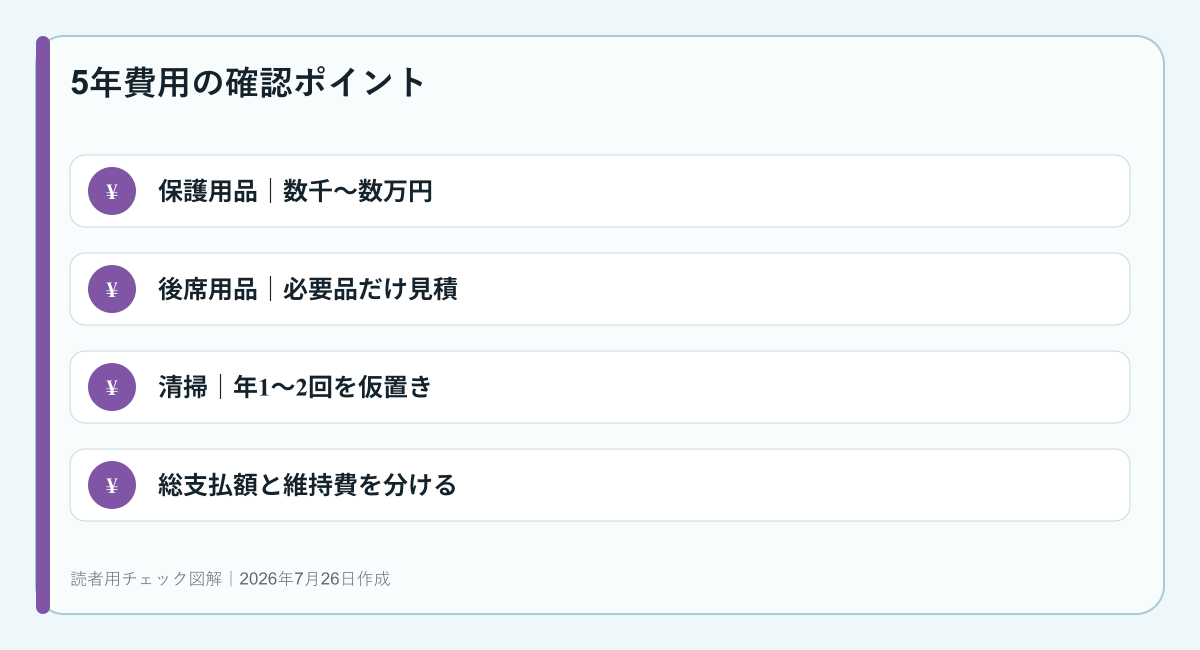Click the 数千〜数万円 price text
The width and height of the screenshot is (1200, 650).
[358, 191]
